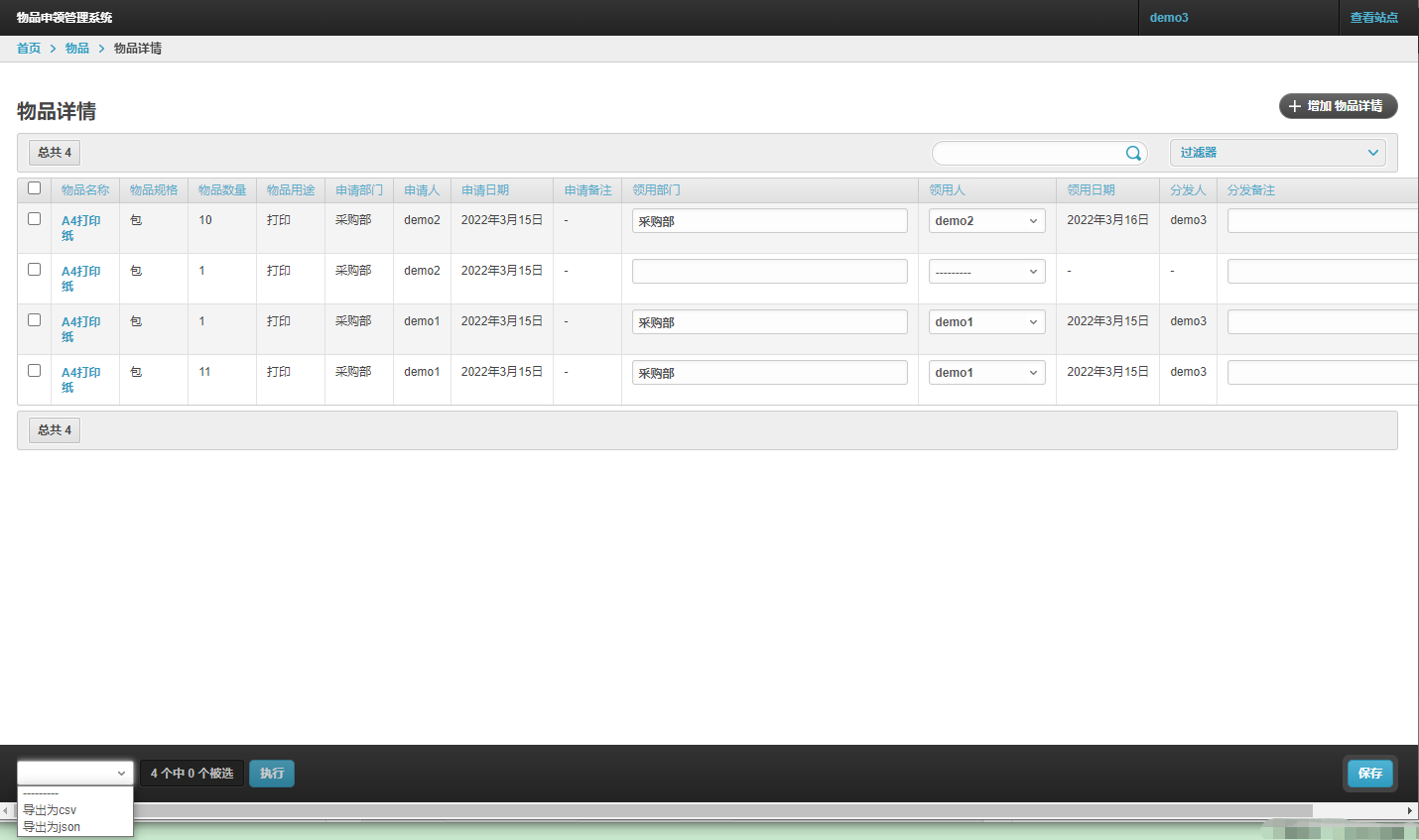Select the blank dashes action option
This screenshot has width=1419, height=840.
pos(75,794)
